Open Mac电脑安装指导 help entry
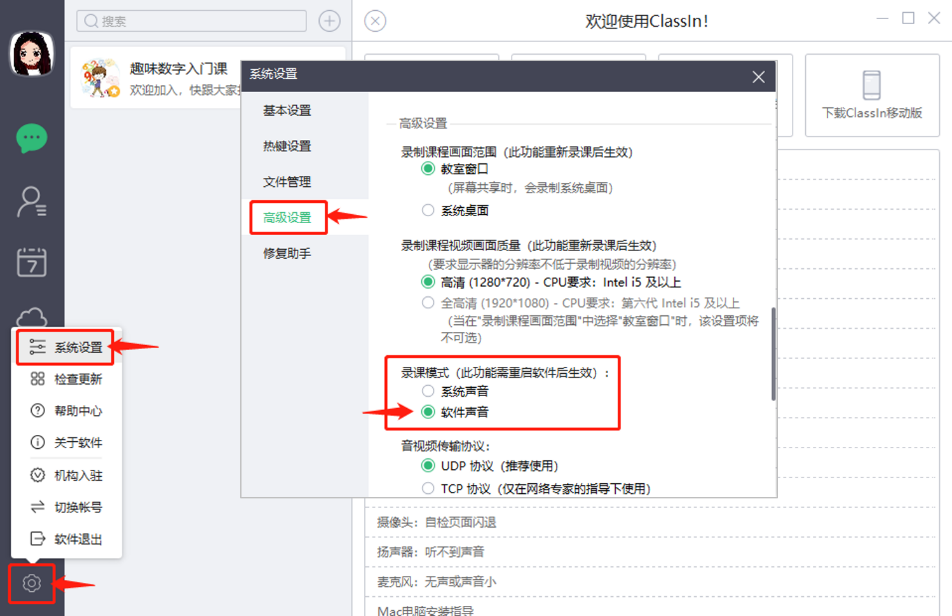Viewport: 952px width, 616px height. click(x=426, y=610)
